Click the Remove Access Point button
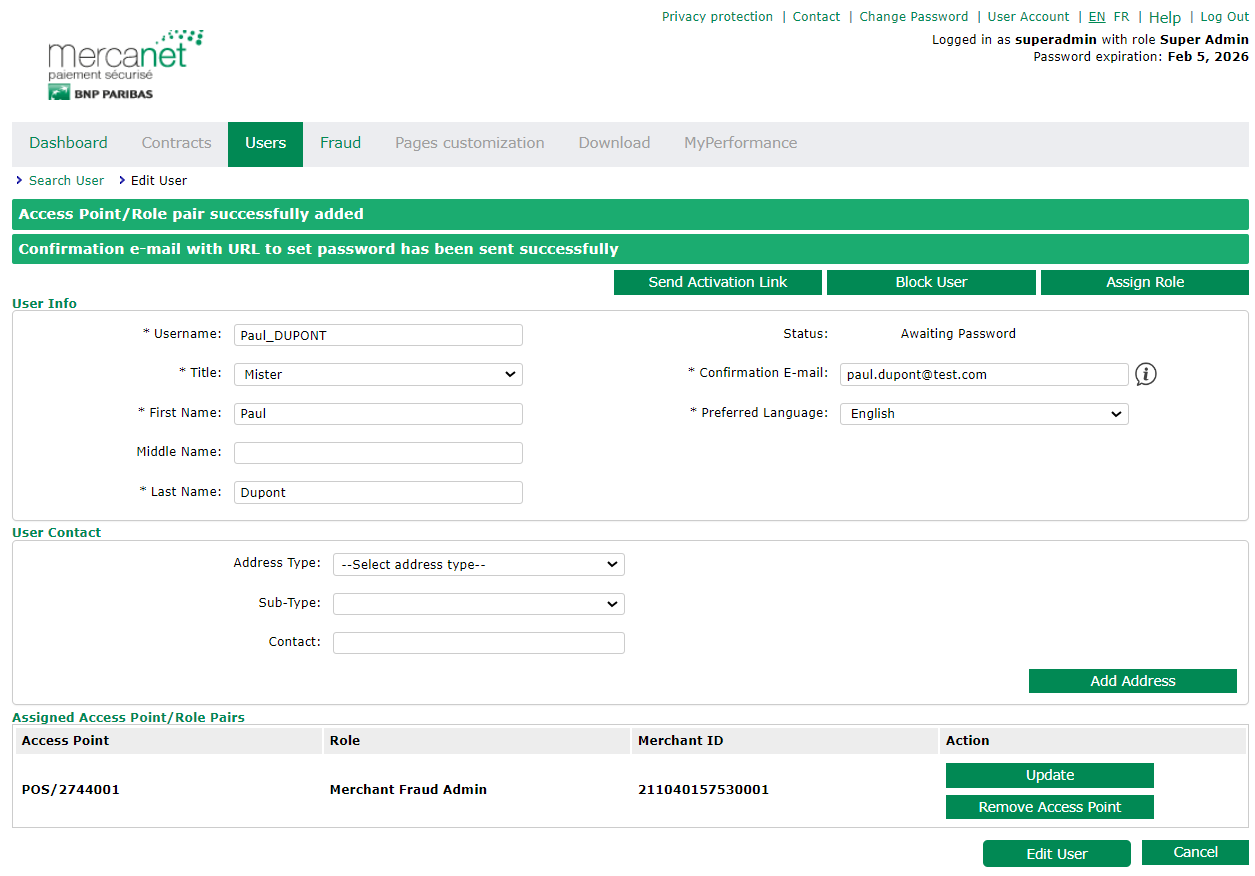The height and width of the screenshot is (876, 1255). tap(1049, 807)
